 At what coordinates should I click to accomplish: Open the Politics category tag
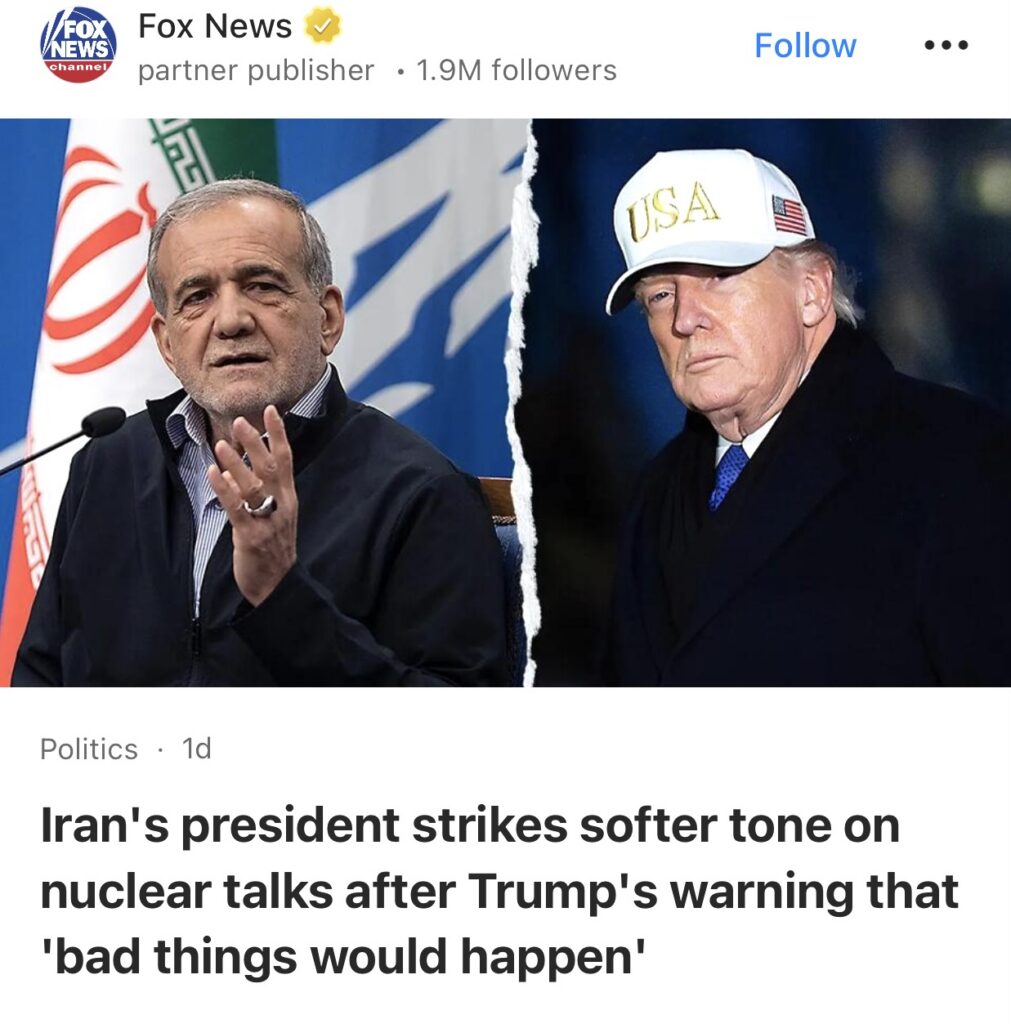(x=89, y=748)
